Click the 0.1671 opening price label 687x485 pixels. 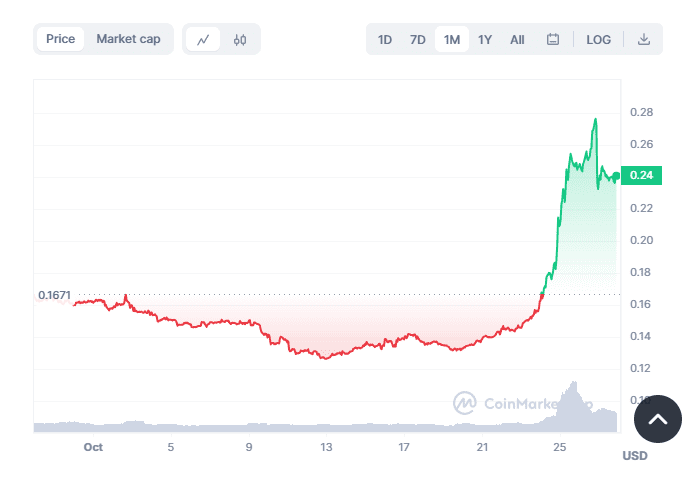54,295
